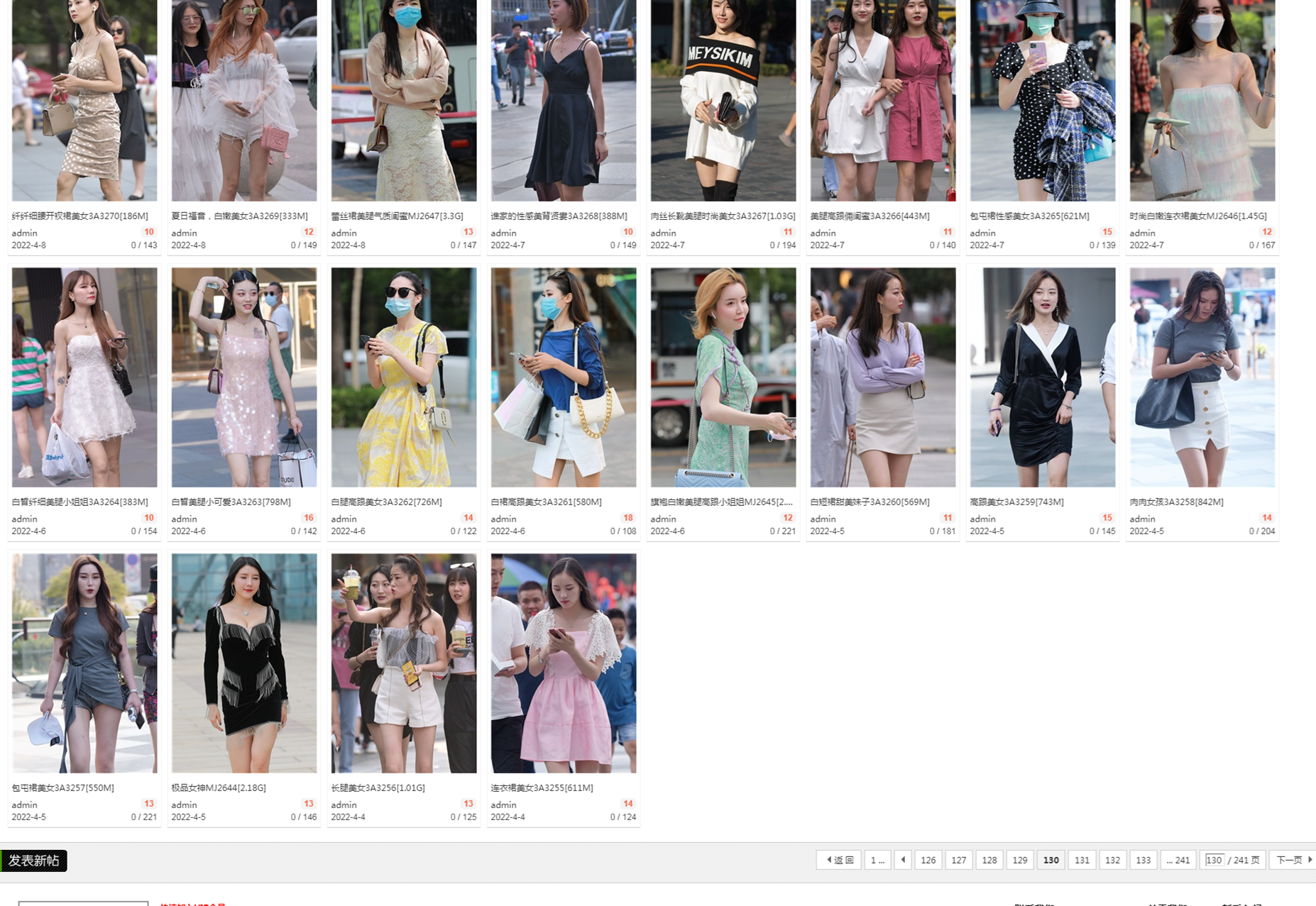Click the page number input field
1316x906 pixels.
point(1214,860)
